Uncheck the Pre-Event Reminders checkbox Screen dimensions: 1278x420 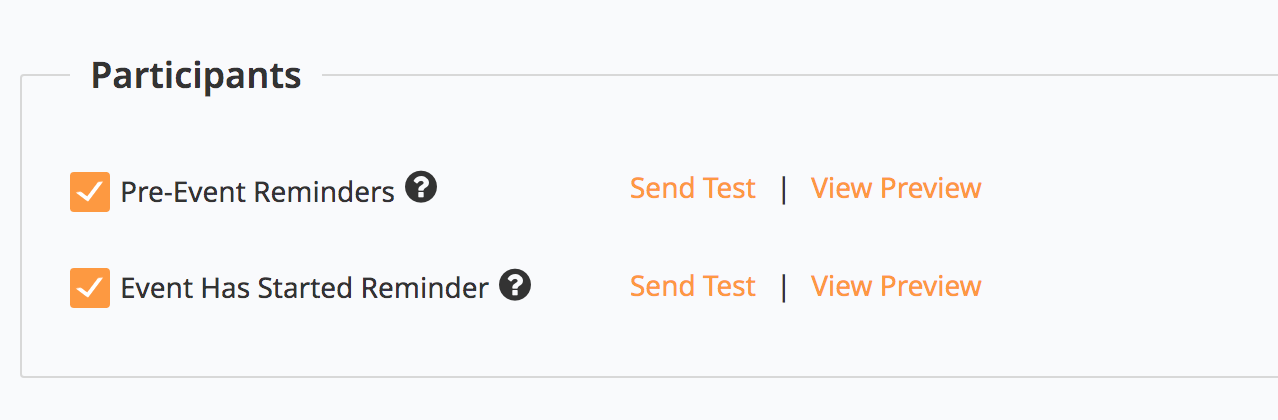90,192
